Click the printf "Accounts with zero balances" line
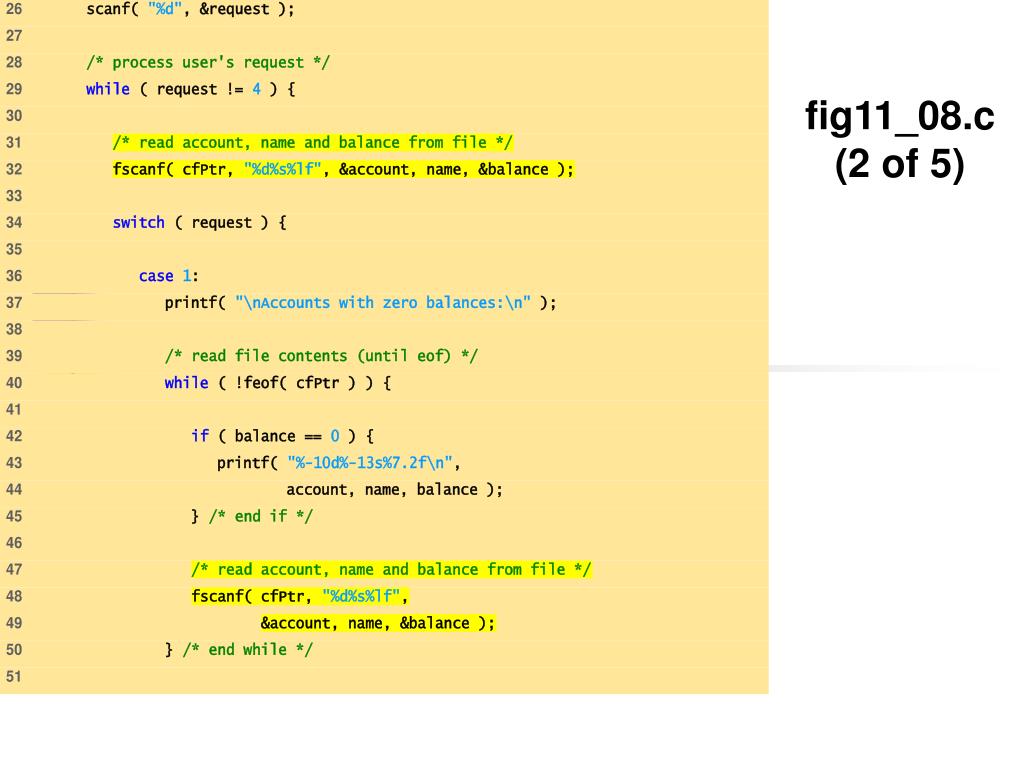The width and height of the screenshot is (1024, 768). tap(360, 303)
